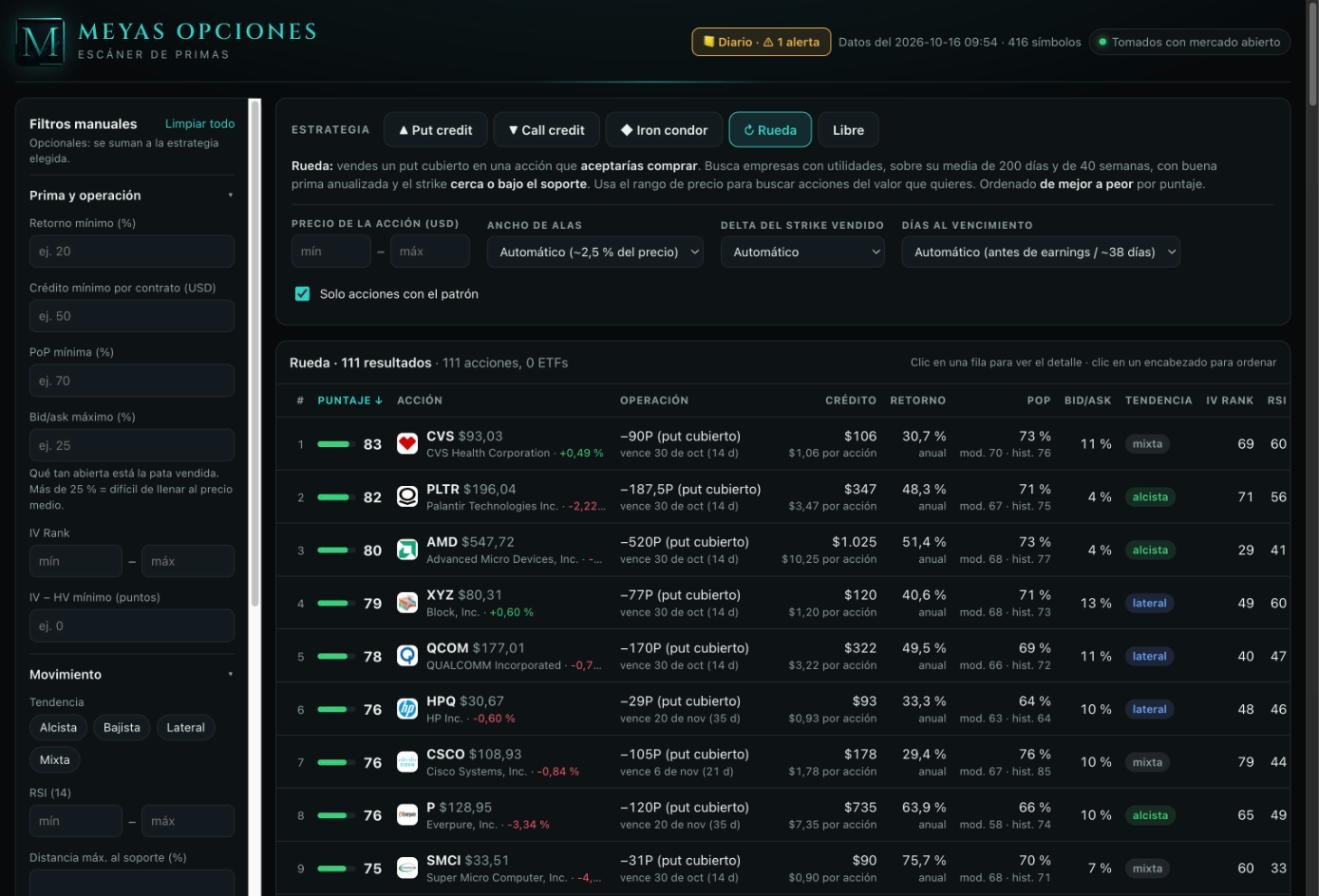The width and height of the screenshot is (1319, 896).
Task: Click the 'Limpiar todo' link
Action: 200,124
